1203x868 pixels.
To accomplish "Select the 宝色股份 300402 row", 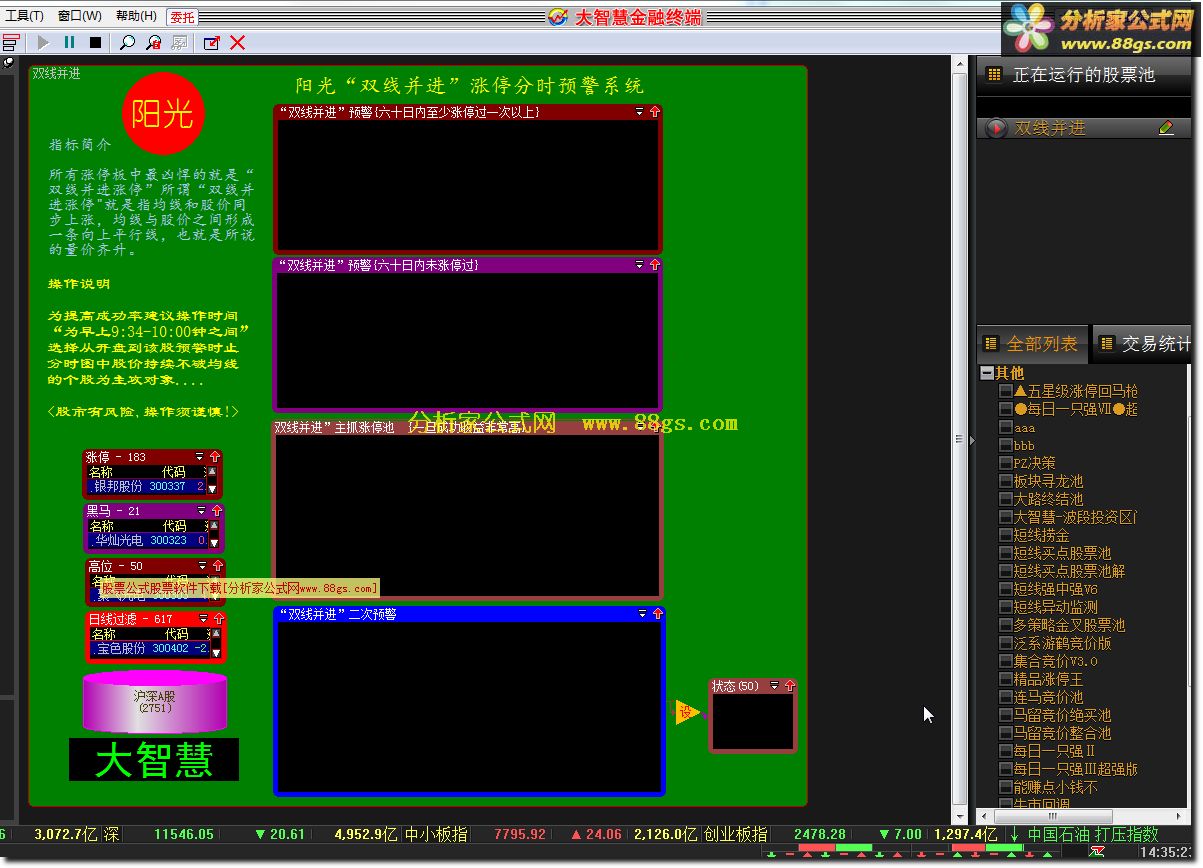I will 150,648.
